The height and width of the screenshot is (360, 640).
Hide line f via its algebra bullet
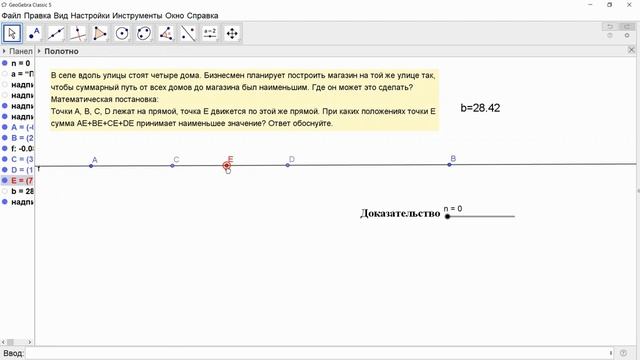click(5, 149)
